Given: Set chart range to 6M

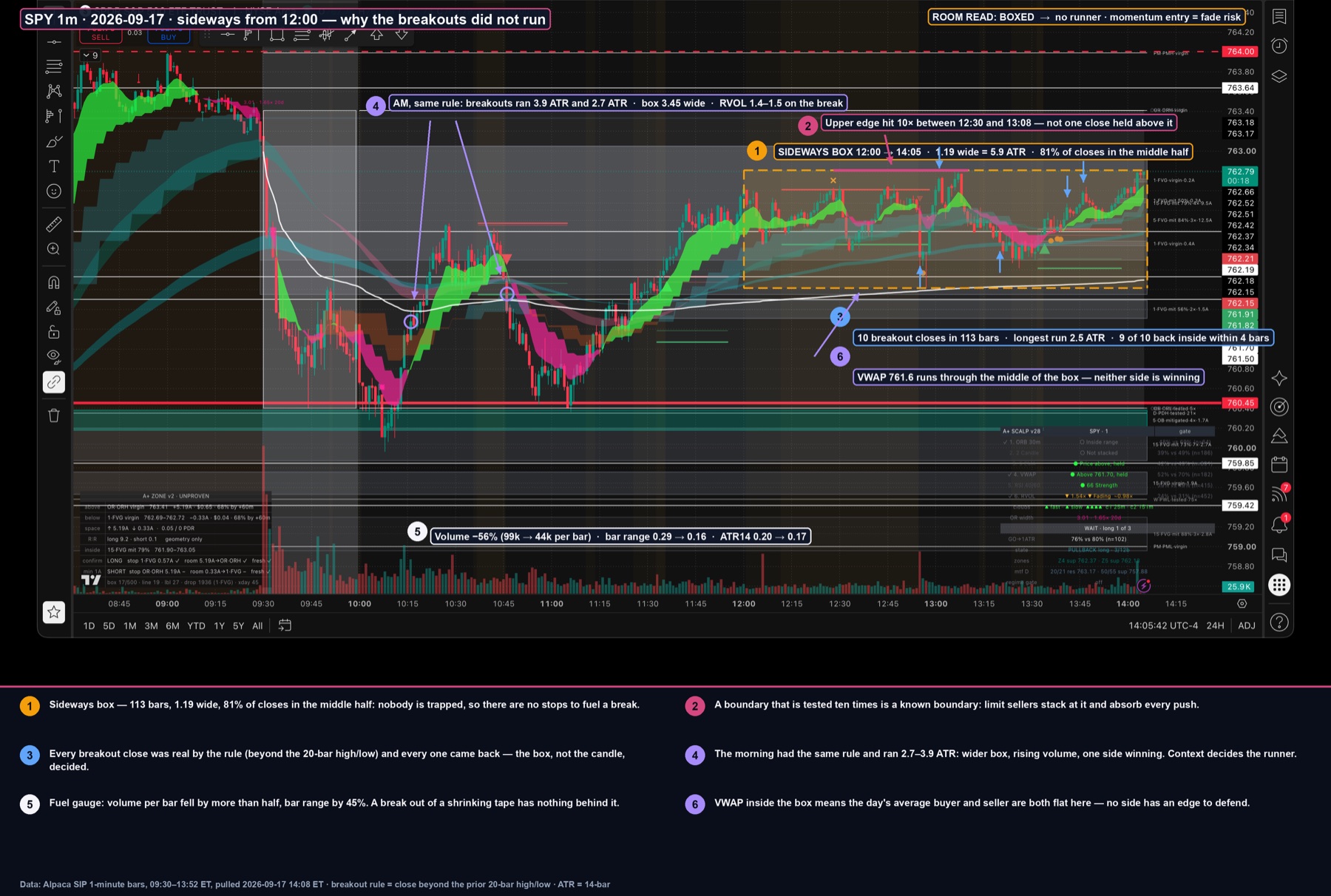Looking at the screenshot, I should [x=172, y=626].
